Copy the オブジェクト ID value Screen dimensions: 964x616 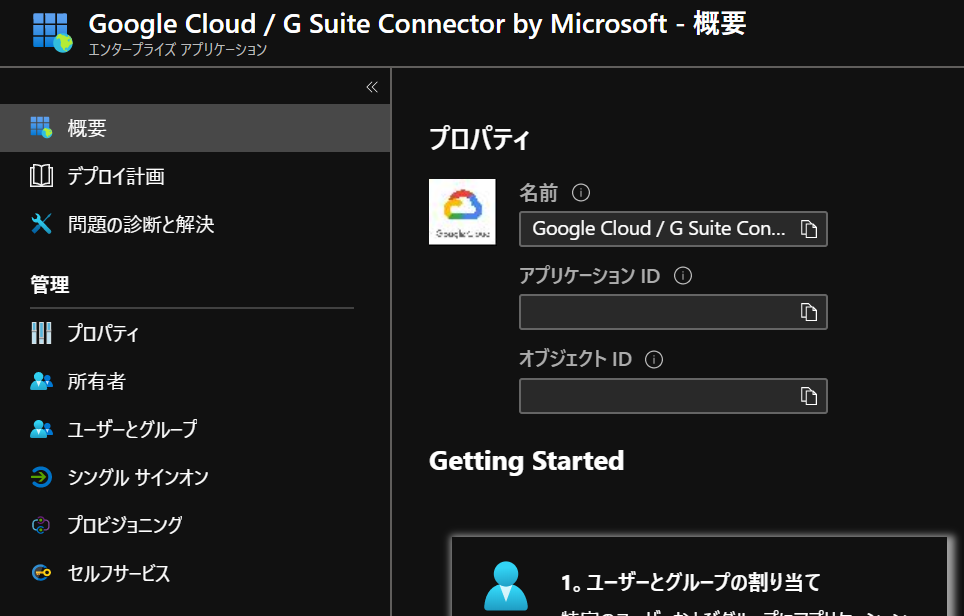[x=809, y=396]
